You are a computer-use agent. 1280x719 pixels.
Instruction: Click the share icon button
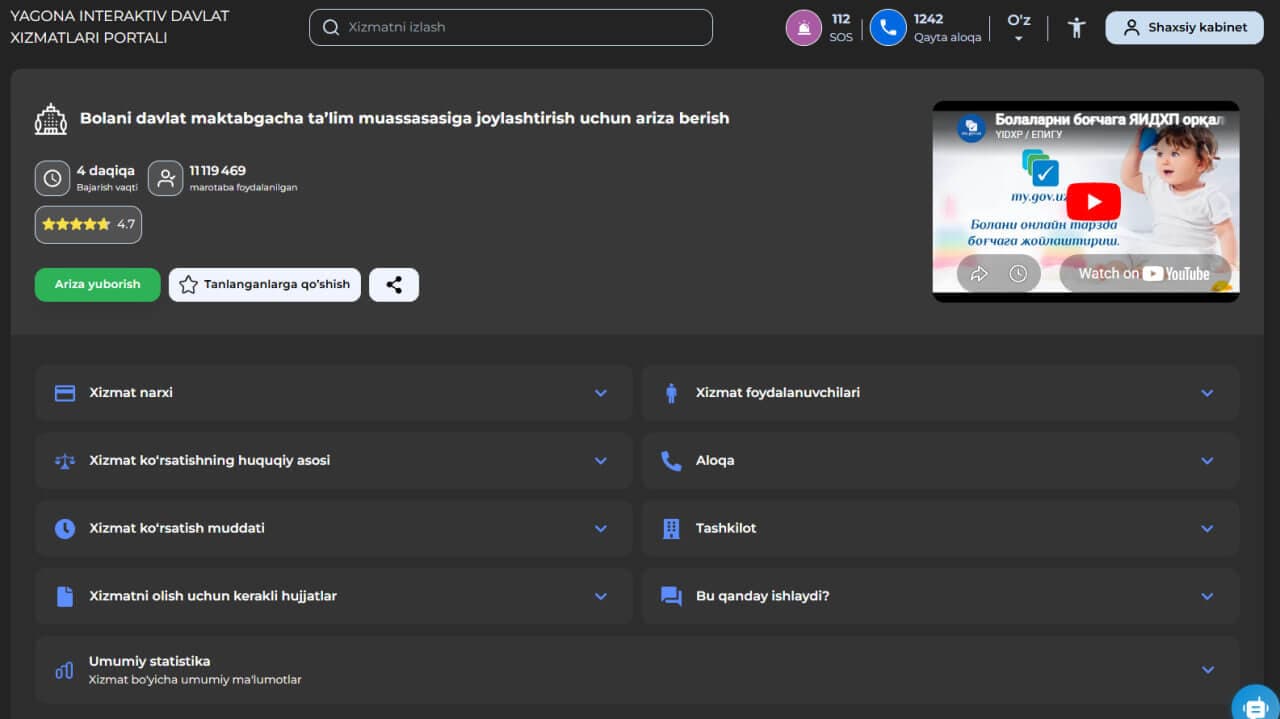[x=394, y=285]
